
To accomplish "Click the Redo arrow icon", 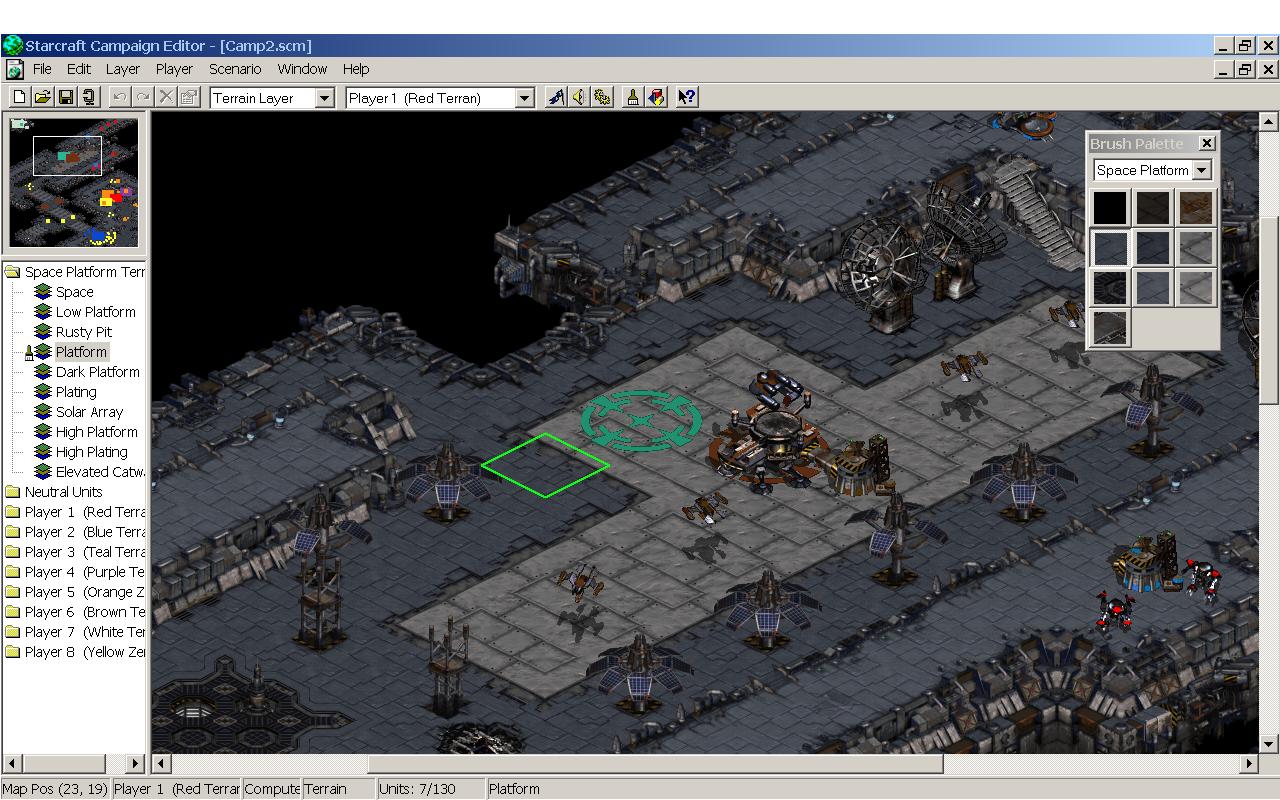I will pos(143,97).
